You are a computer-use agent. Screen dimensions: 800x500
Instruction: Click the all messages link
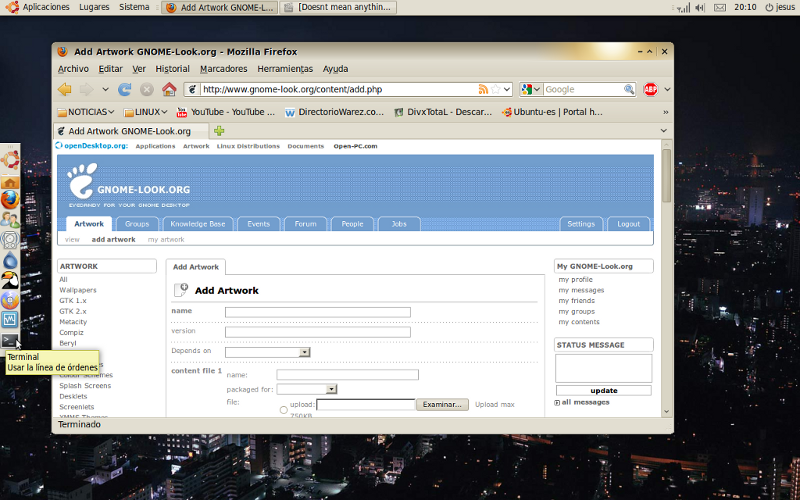click(585, 402)
